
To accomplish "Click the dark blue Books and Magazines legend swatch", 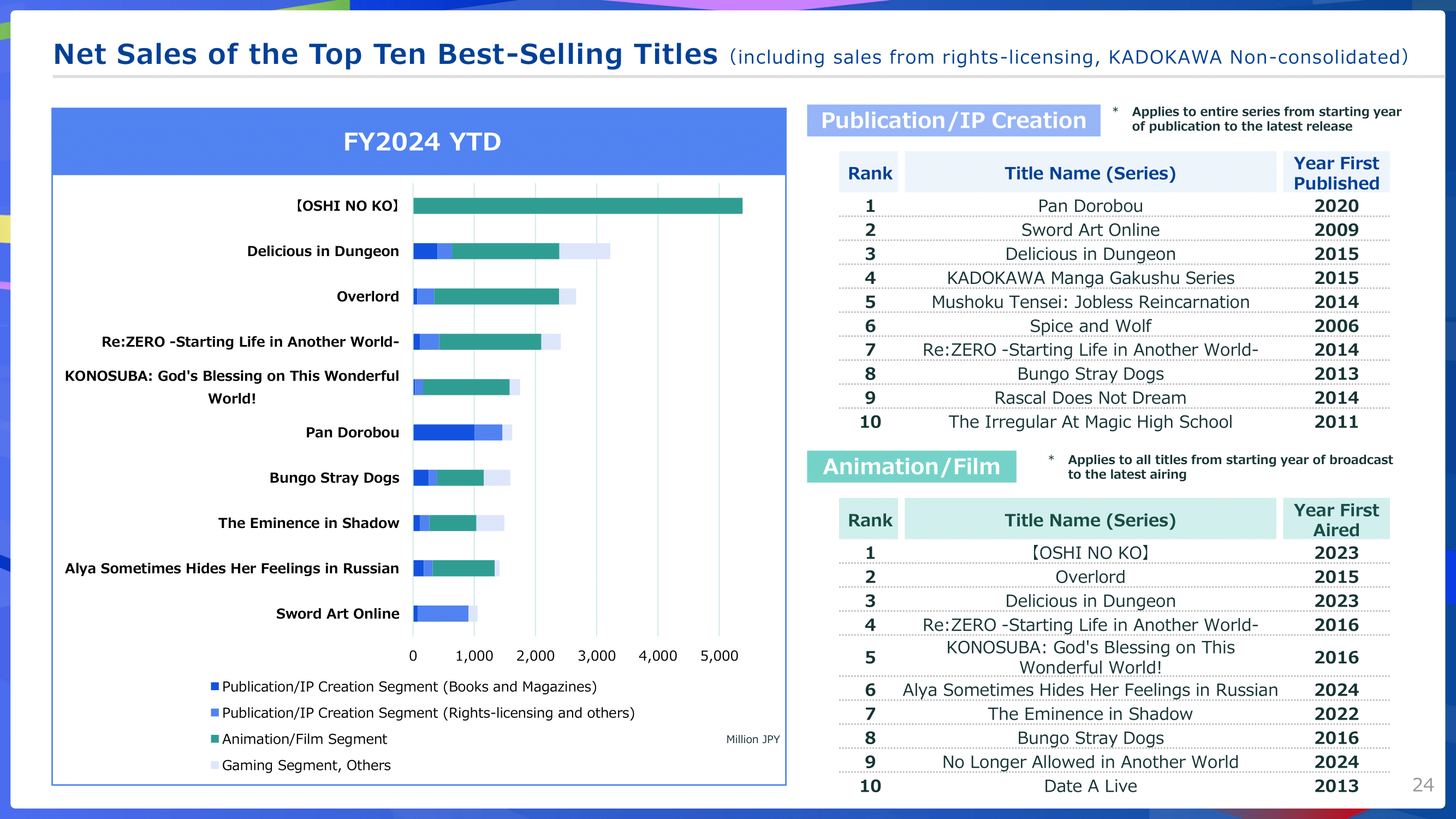I will [x=215, y=686].
